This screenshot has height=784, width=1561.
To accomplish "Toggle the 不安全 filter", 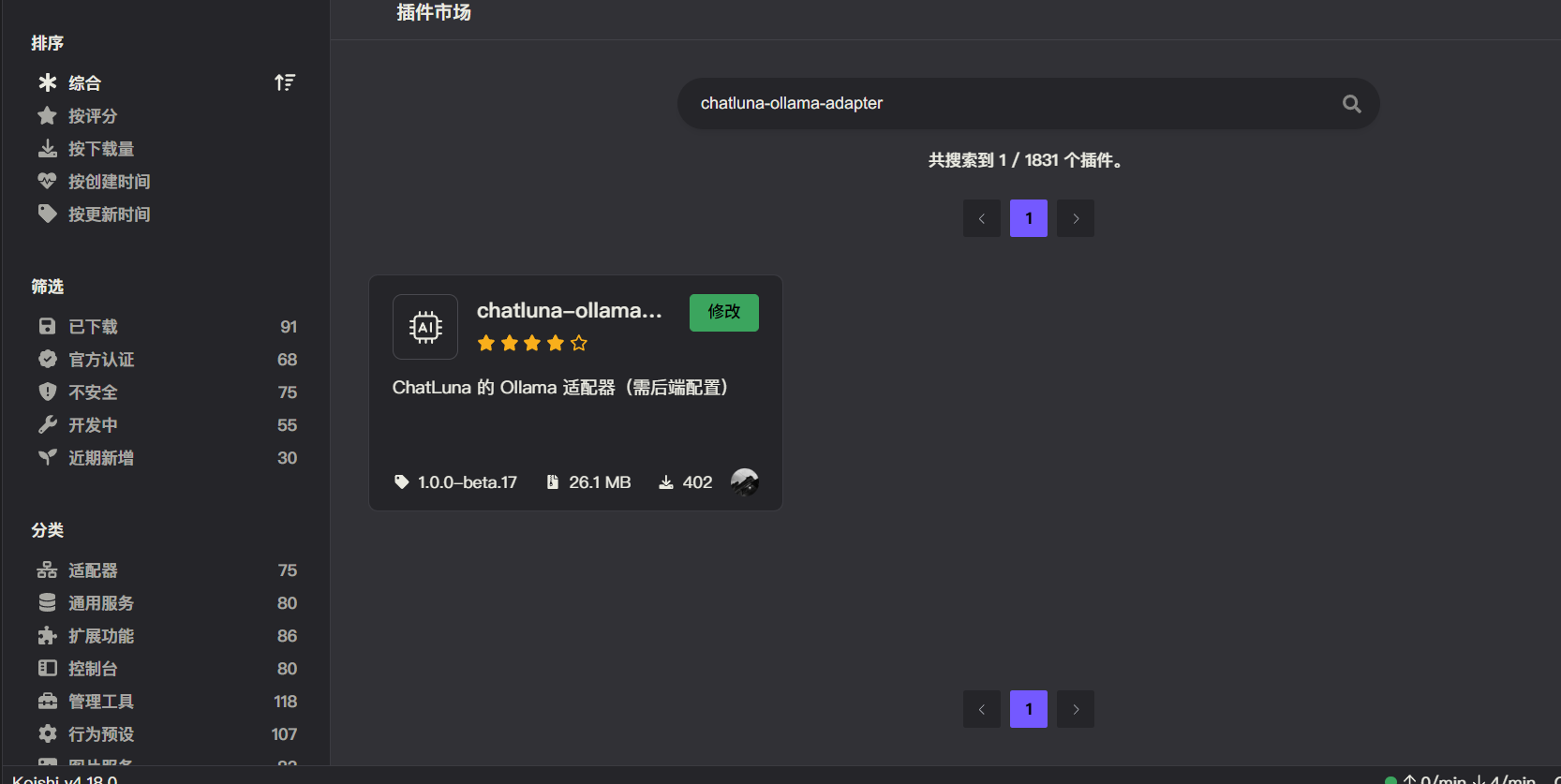I will [x=93, y=392].
